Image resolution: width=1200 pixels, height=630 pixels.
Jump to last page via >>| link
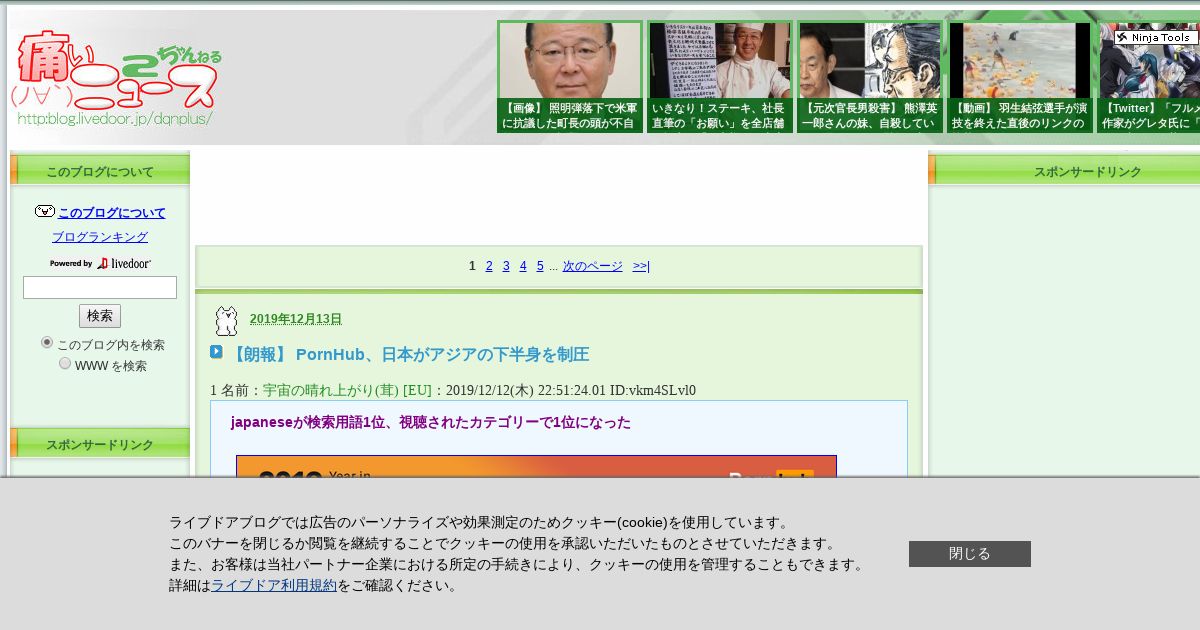pyautogui.click(x=641, y=266)
